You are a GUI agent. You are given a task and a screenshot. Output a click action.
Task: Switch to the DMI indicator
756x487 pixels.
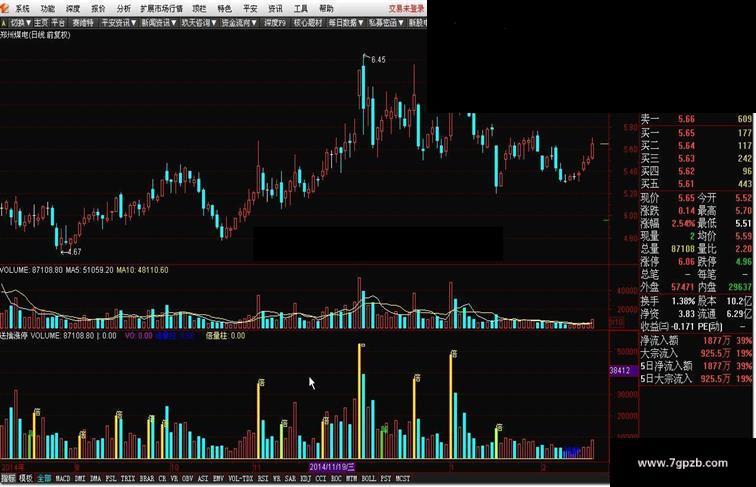[x=80, y=478]
